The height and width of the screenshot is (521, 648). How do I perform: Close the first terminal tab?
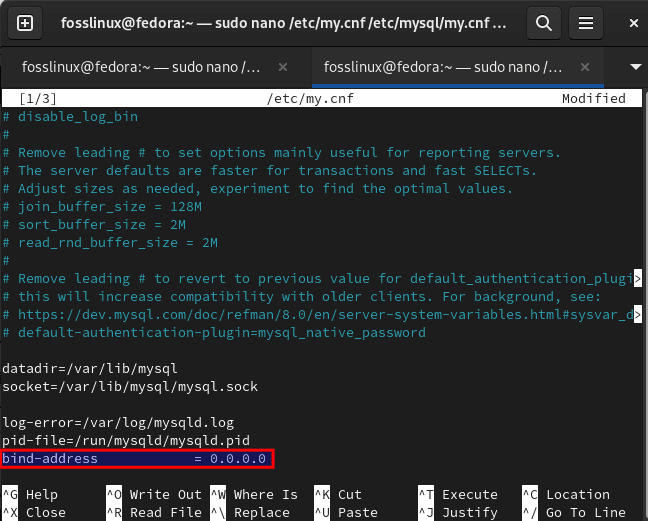coord(283,67)
